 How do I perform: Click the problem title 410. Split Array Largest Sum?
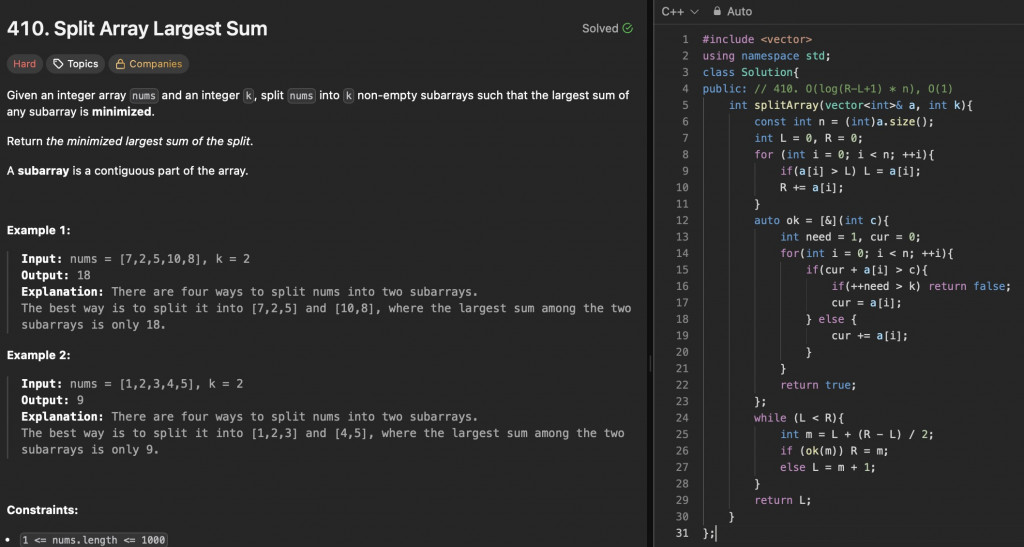[137, 29]
